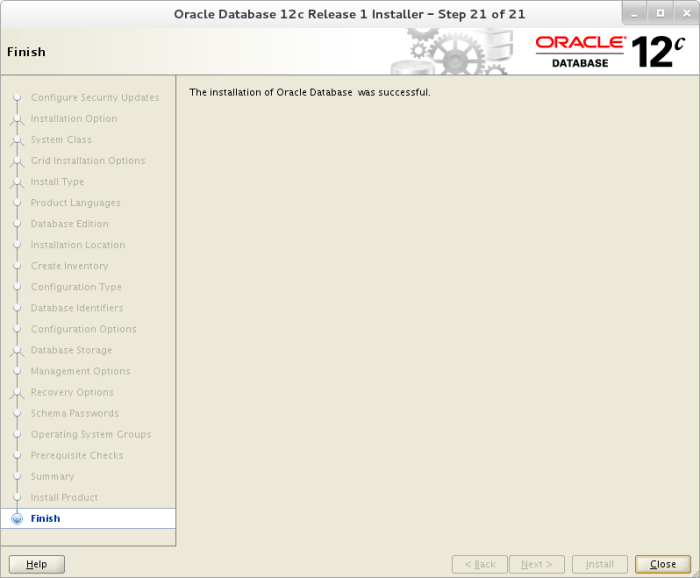
Task: Click the Configure Security Updates step marker
Action: click(x=17, y=97)
